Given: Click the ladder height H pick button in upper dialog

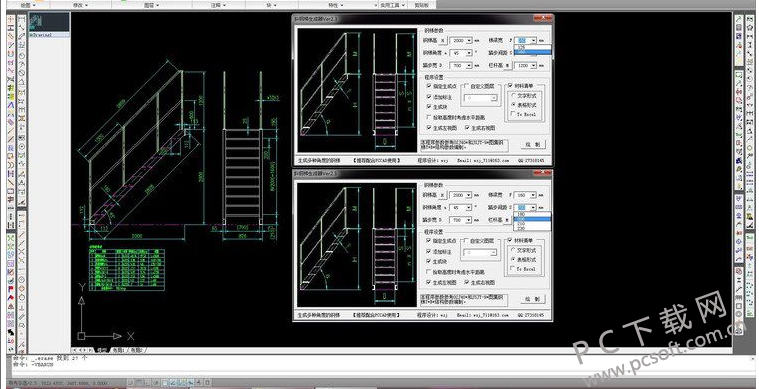Looking at the screenshot, I should 442,41.
